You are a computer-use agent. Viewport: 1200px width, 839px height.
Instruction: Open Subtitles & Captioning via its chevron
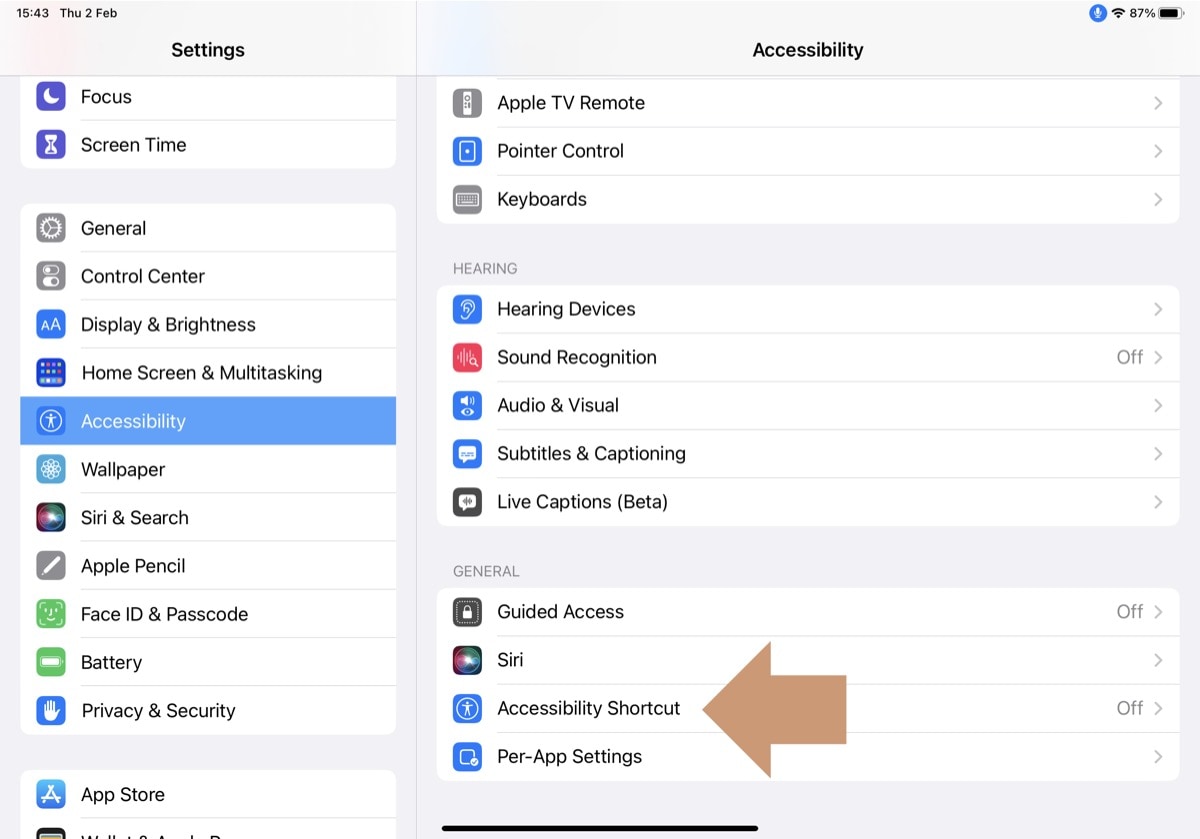1158,453
